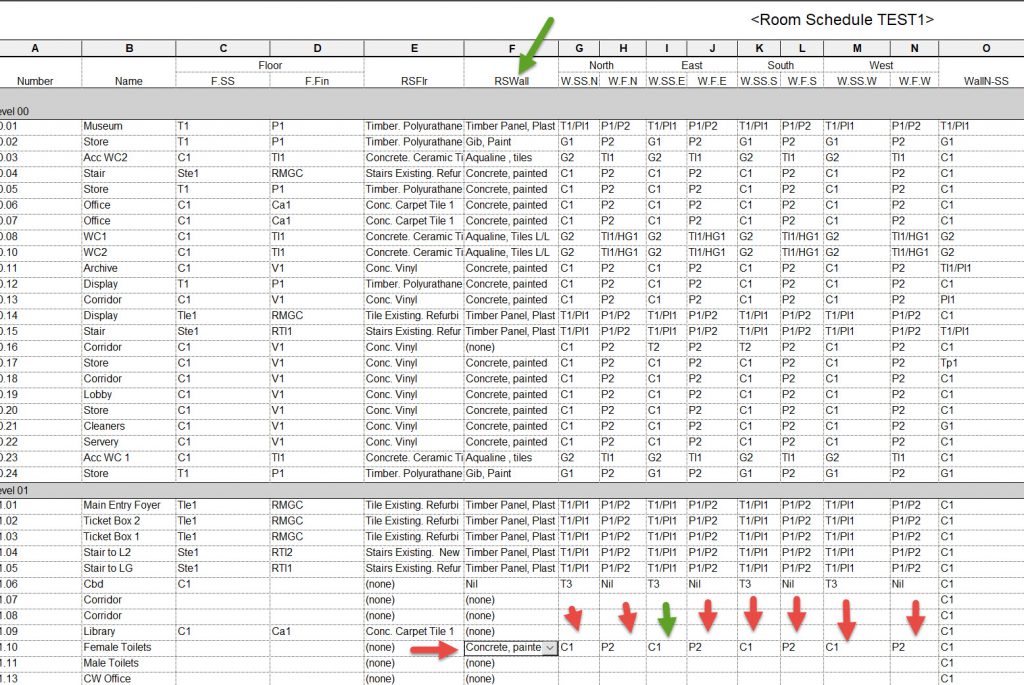
Task: Select the Tp1 cell in WallN-SS column
Action: pyautogui.click(x=948, y=363)
